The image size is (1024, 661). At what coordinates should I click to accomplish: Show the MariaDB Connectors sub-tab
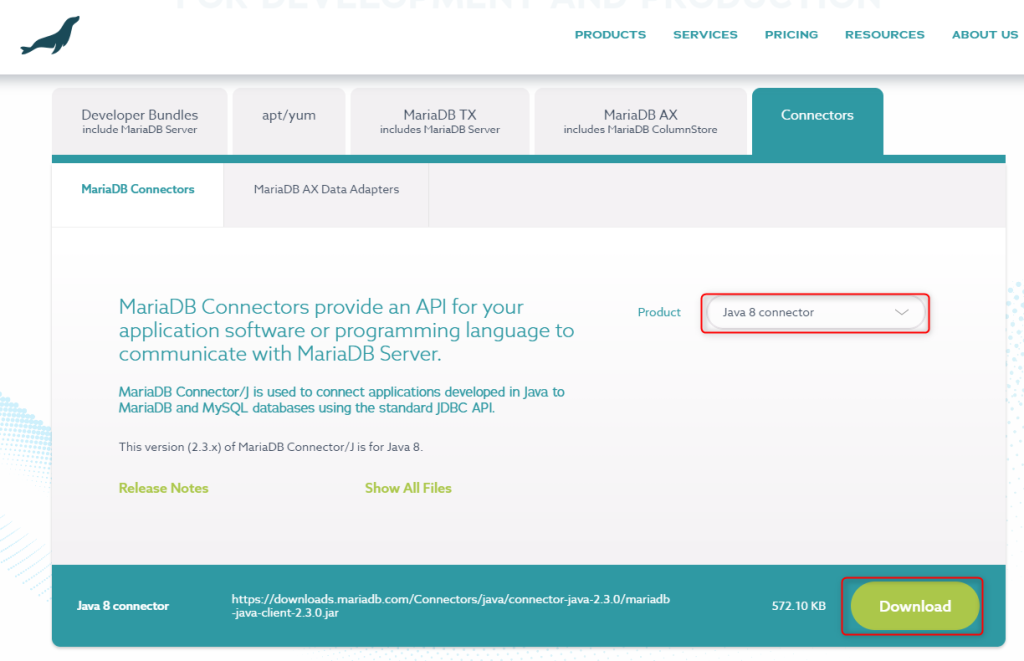(x=138, y=195)
